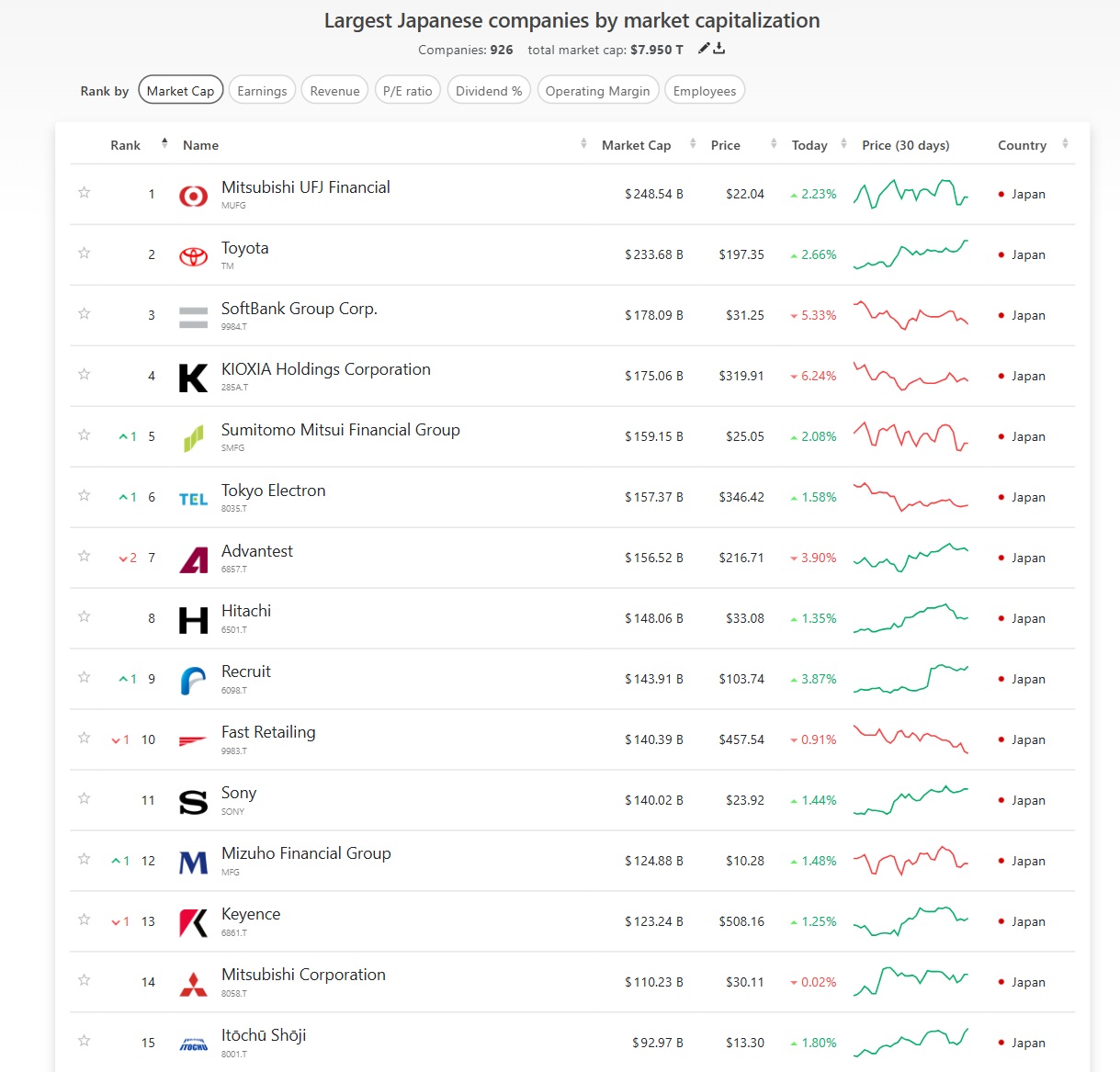Toggle favorite star for Sony
1120x1072 pixels.
(x=85, y=798)
